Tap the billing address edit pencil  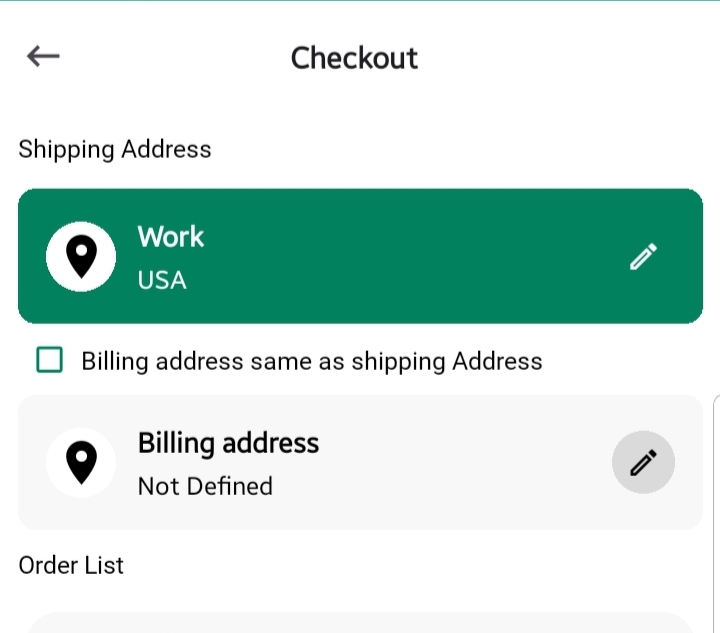[643, 463]
